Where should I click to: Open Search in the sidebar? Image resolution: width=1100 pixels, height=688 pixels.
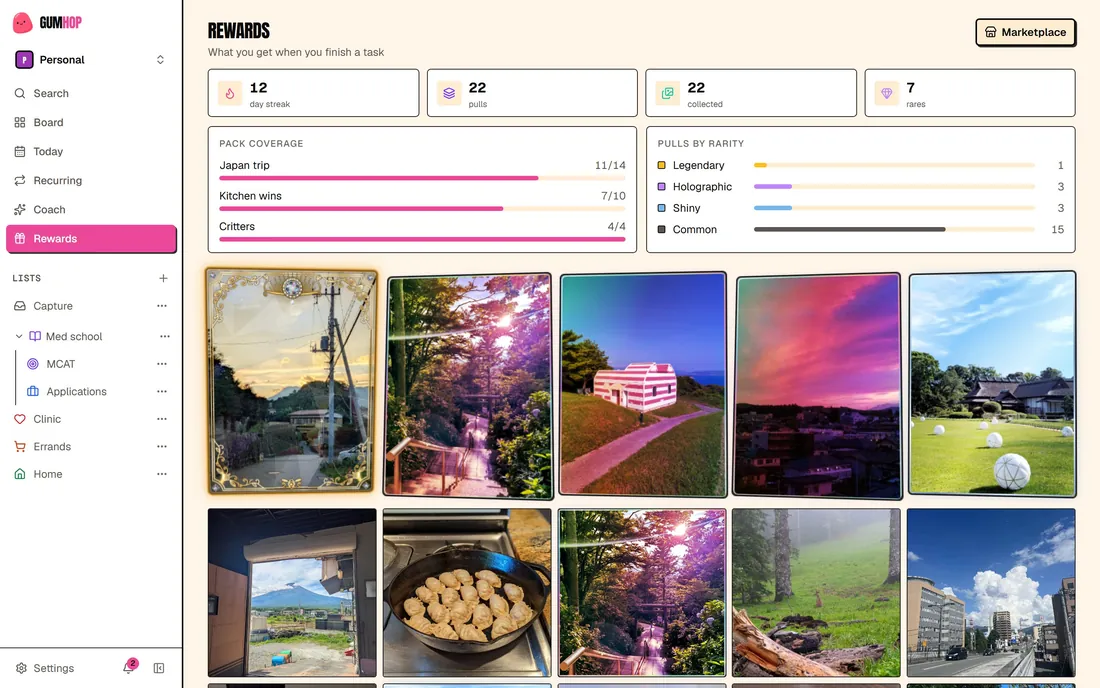click(91, 93)
